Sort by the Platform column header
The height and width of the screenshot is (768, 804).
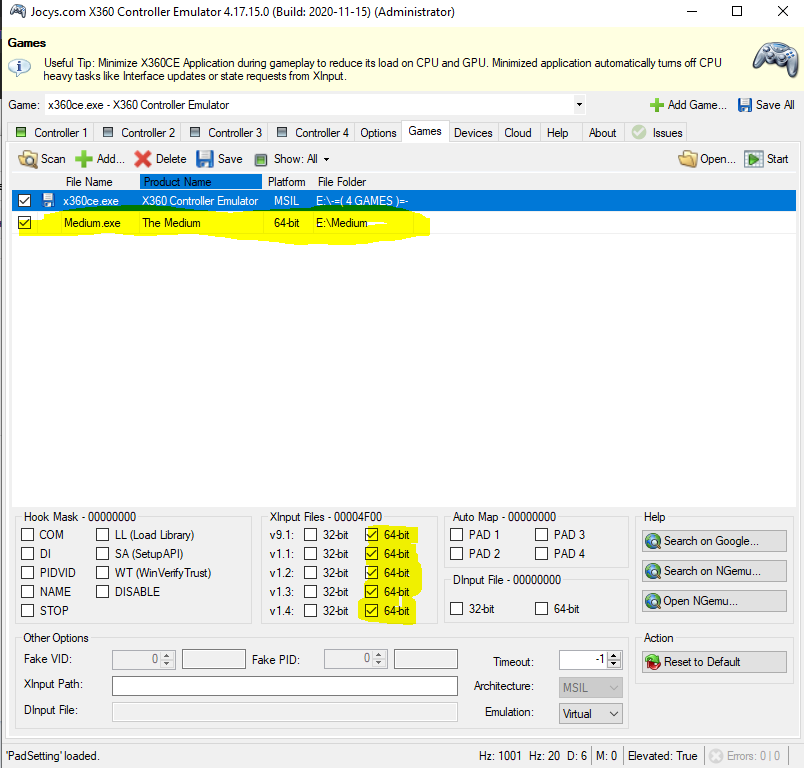tap(287, 182)
